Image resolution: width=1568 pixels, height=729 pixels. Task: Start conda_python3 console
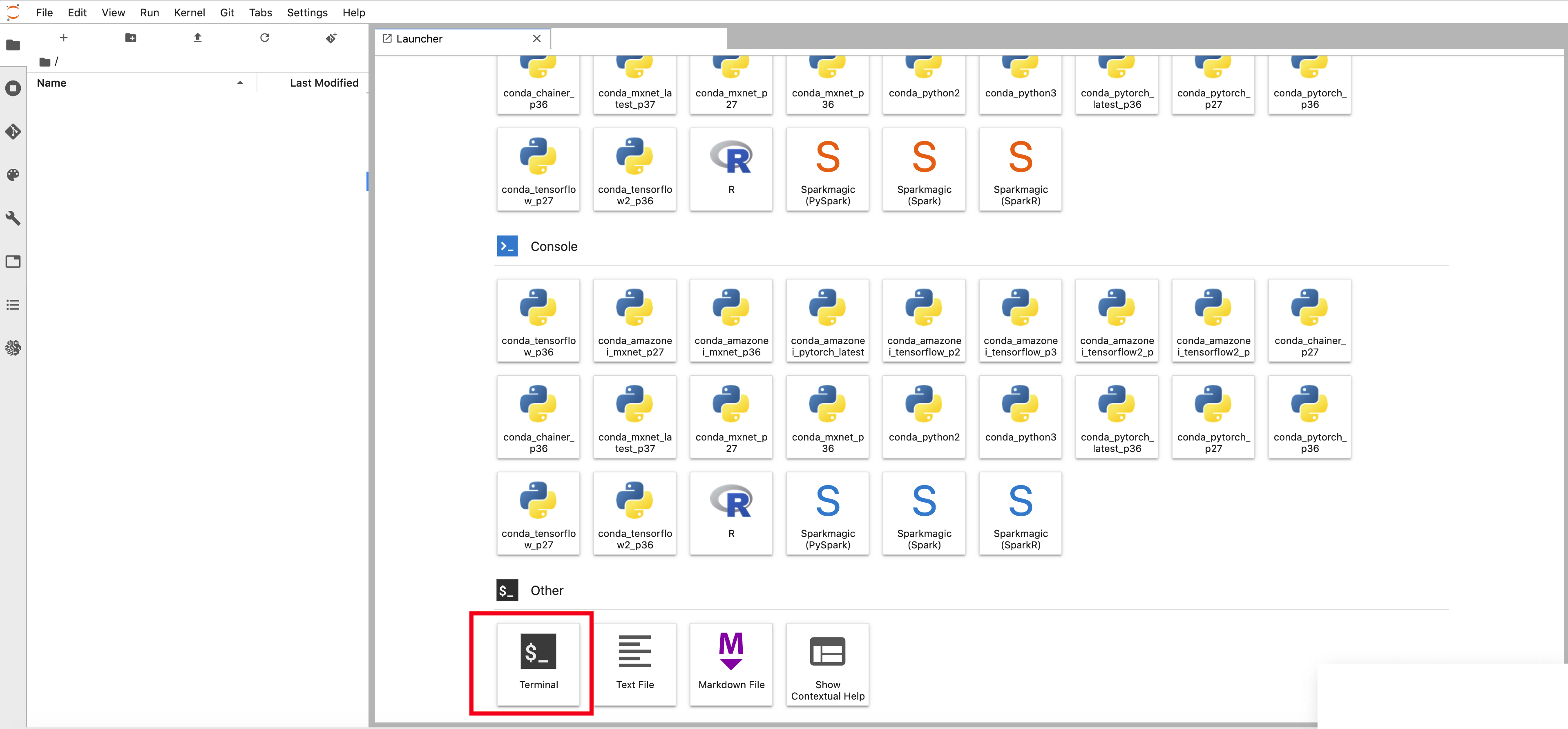click(x=1020, y=417)
